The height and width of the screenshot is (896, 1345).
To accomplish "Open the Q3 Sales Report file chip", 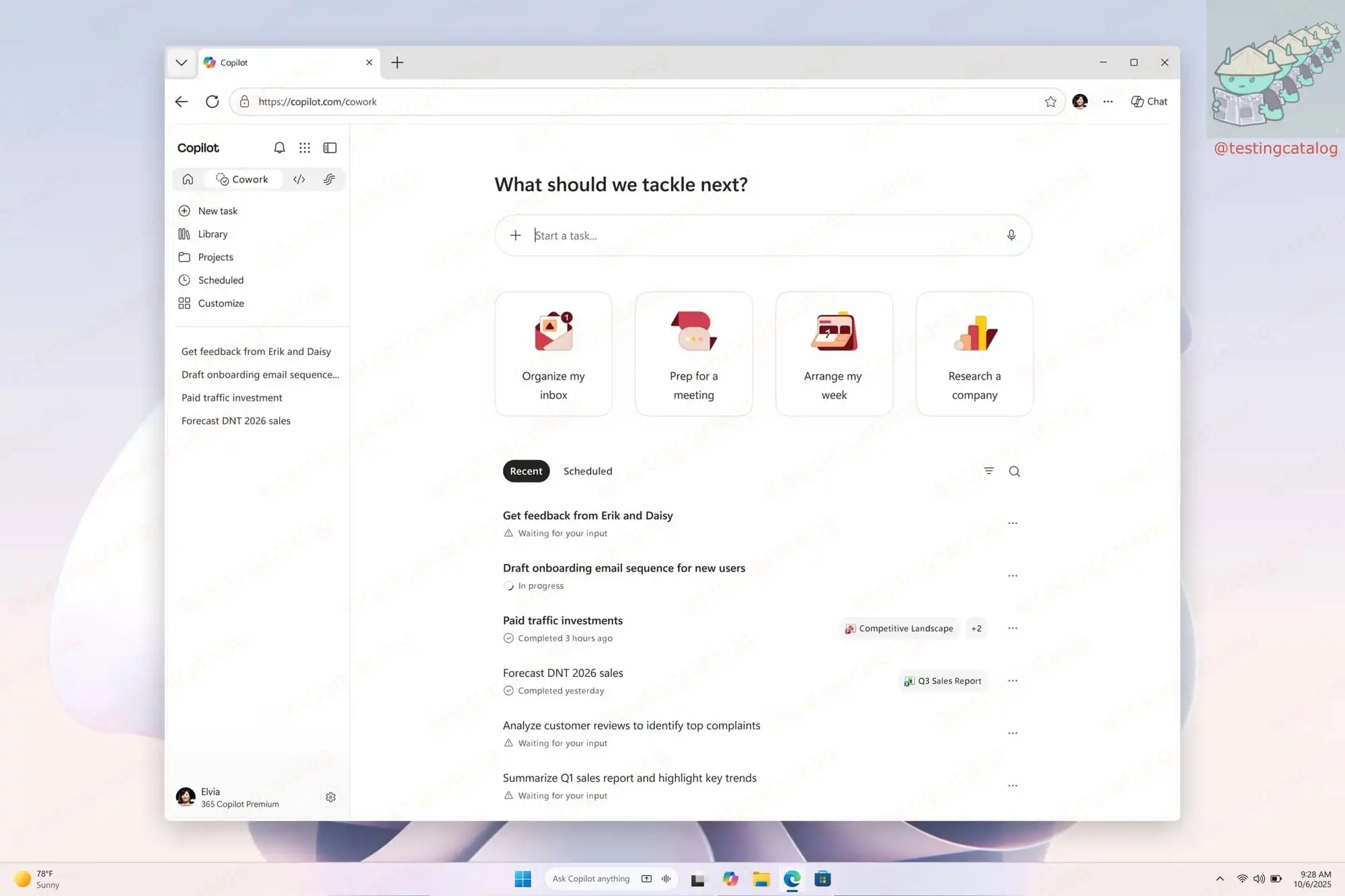I will 943,681.
